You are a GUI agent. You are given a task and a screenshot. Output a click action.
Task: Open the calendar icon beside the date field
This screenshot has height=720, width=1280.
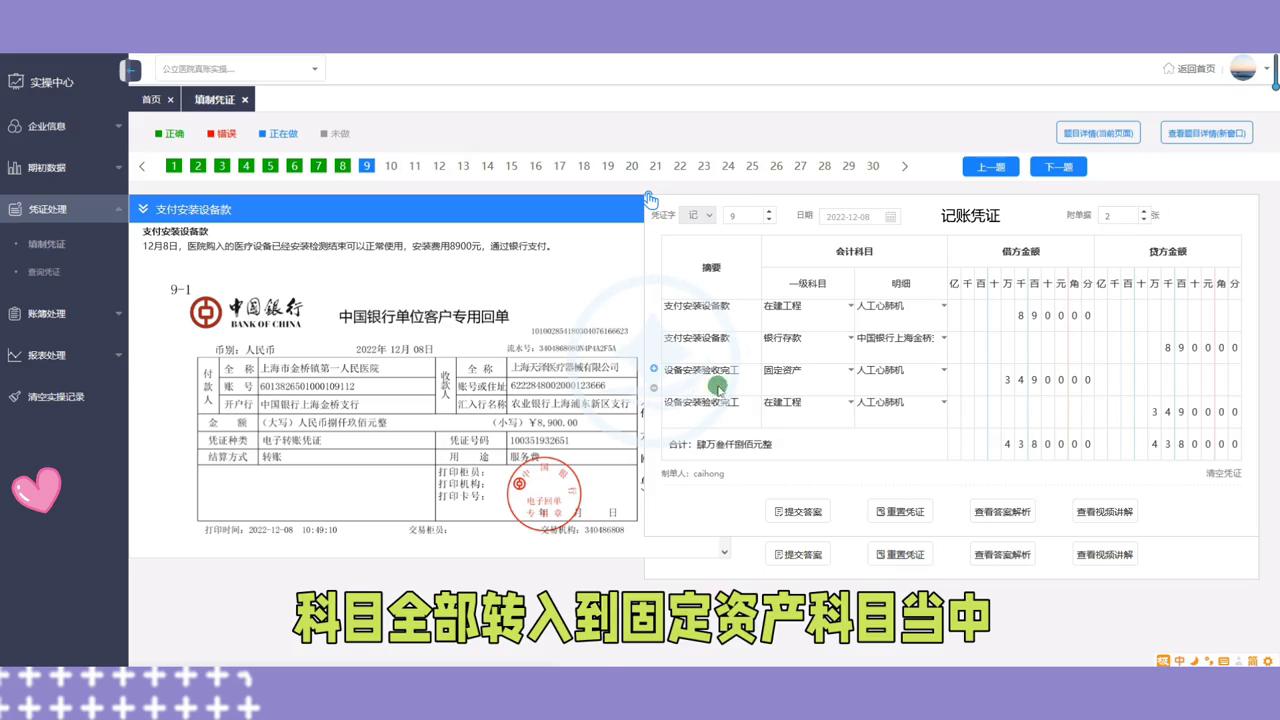click(x=892, y=216)
